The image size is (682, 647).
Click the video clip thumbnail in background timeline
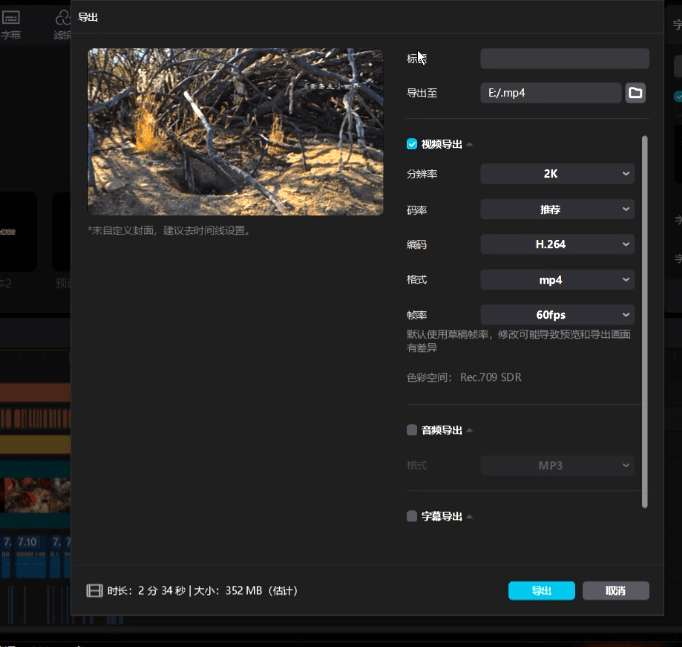point(37,495)
